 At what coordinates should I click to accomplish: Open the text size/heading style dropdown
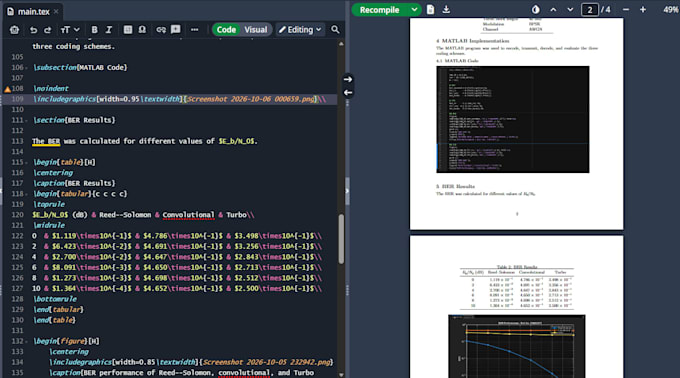[x=70, y=29]
